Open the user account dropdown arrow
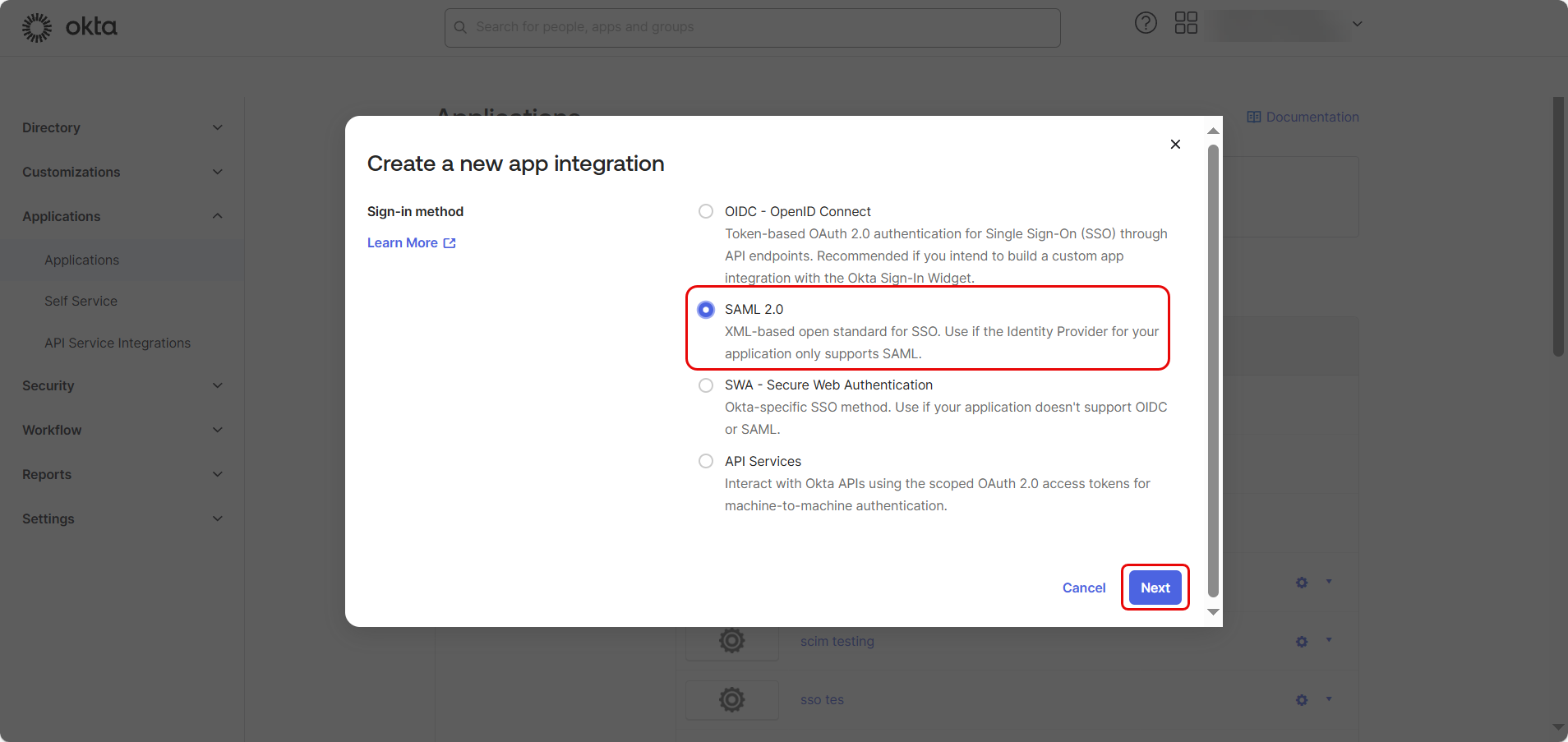Image resolution: width=1568 pixels, height=742 pixels. pyautogui.click(x=1358, y=24)
